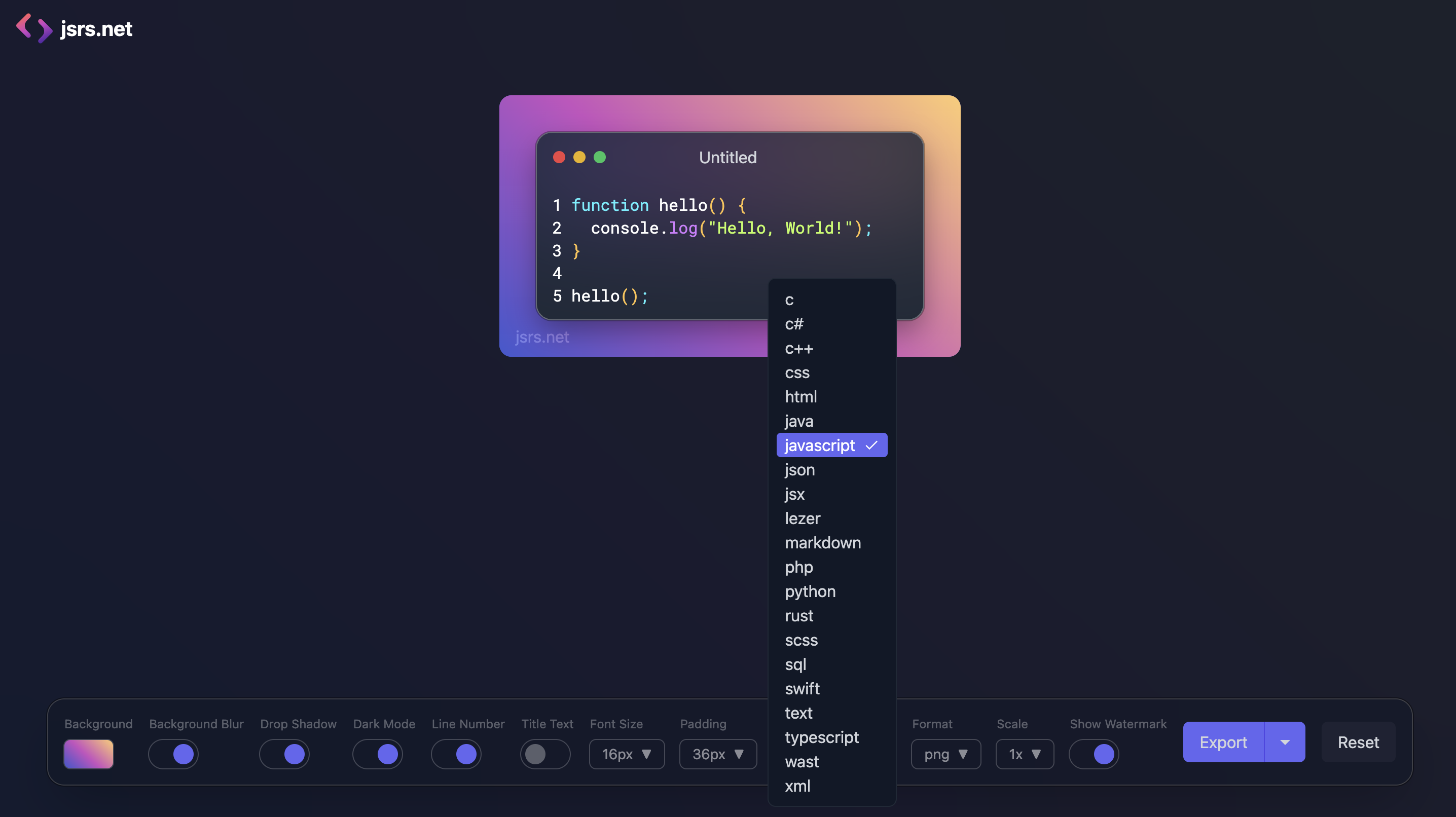1456x817 pixels.
Task: Hide the watermark with Show Watermark toggle
Action: click(x=1094, y=754)
